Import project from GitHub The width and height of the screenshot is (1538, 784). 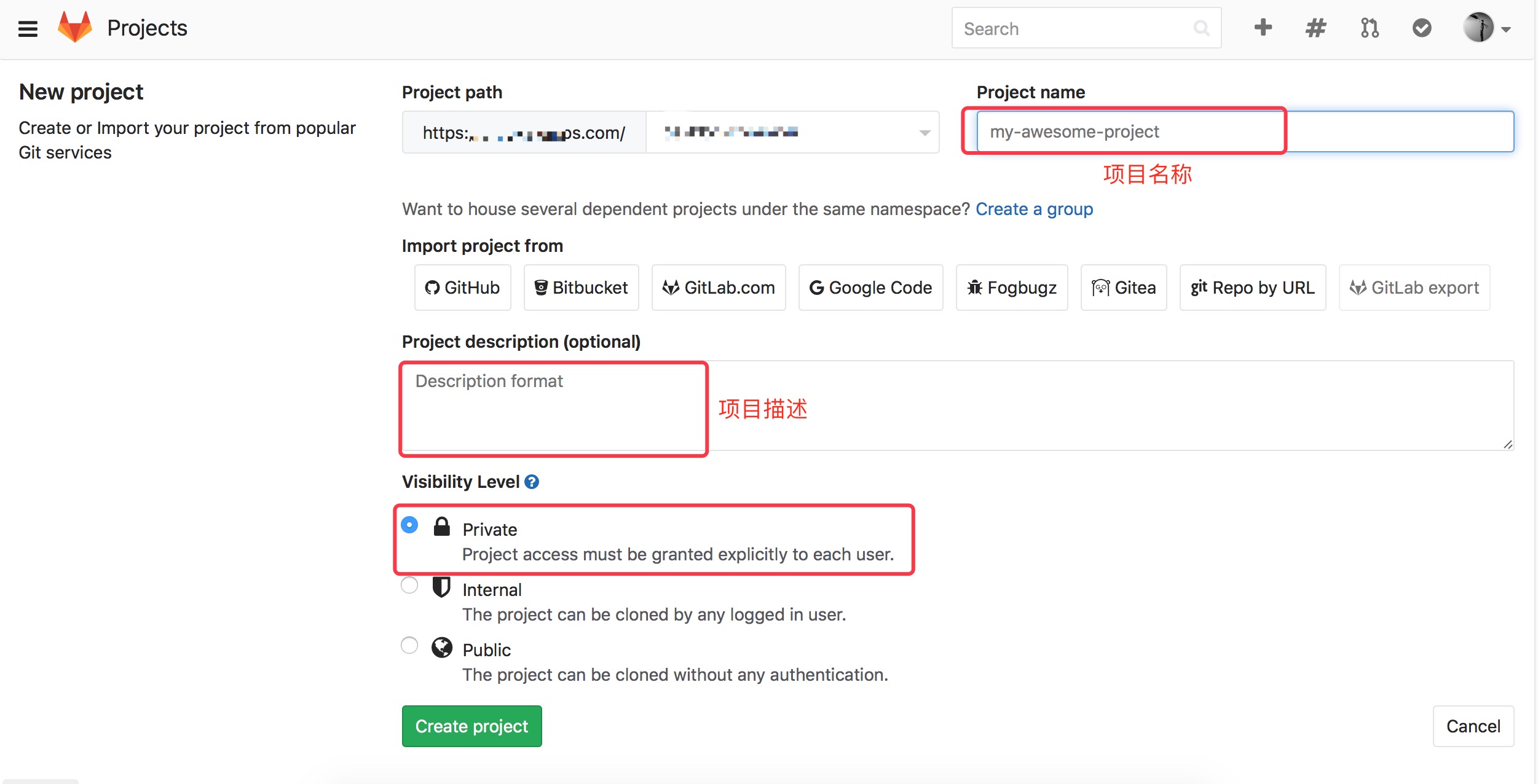(462, 288)
